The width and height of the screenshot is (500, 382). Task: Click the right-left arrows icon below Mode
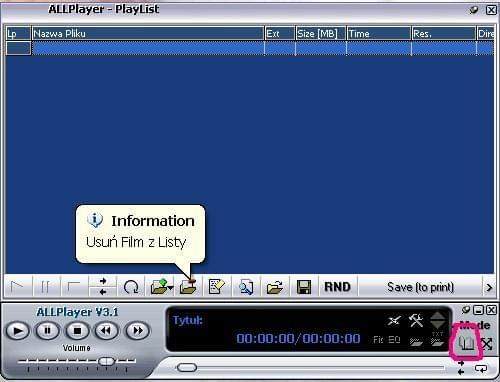[461, 368]
